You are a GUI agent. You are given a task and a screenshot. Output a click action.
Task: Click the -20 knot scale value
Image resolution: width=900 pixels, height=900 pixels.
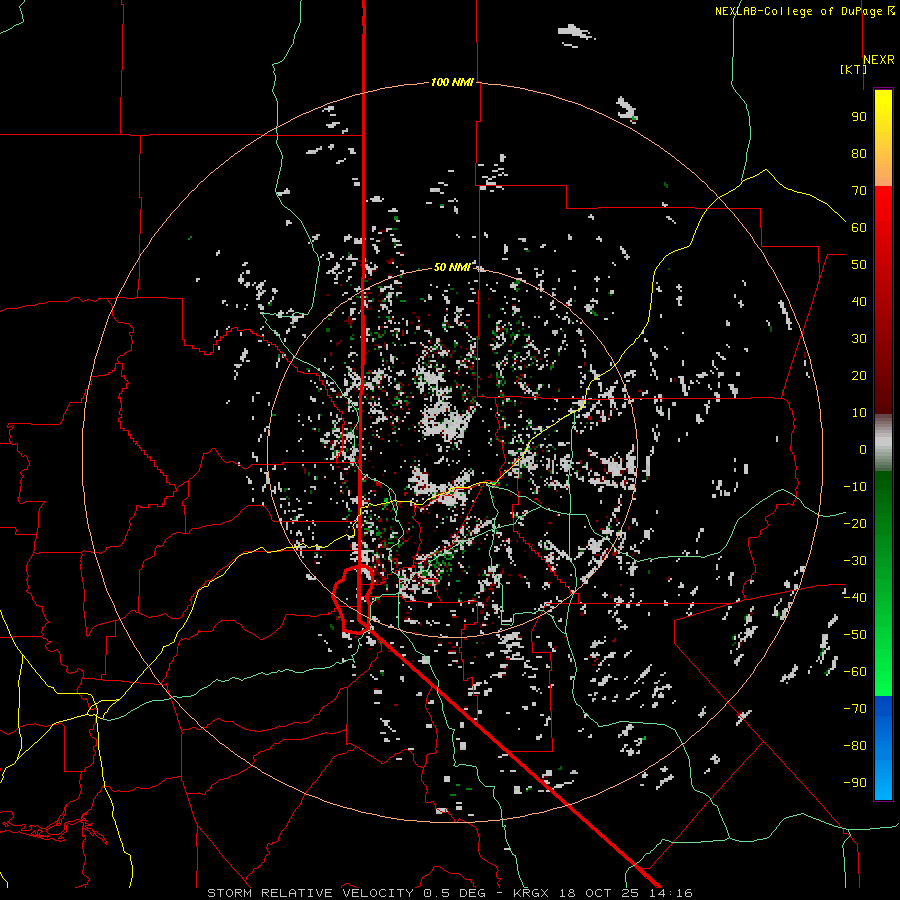(x=855, y=523)
